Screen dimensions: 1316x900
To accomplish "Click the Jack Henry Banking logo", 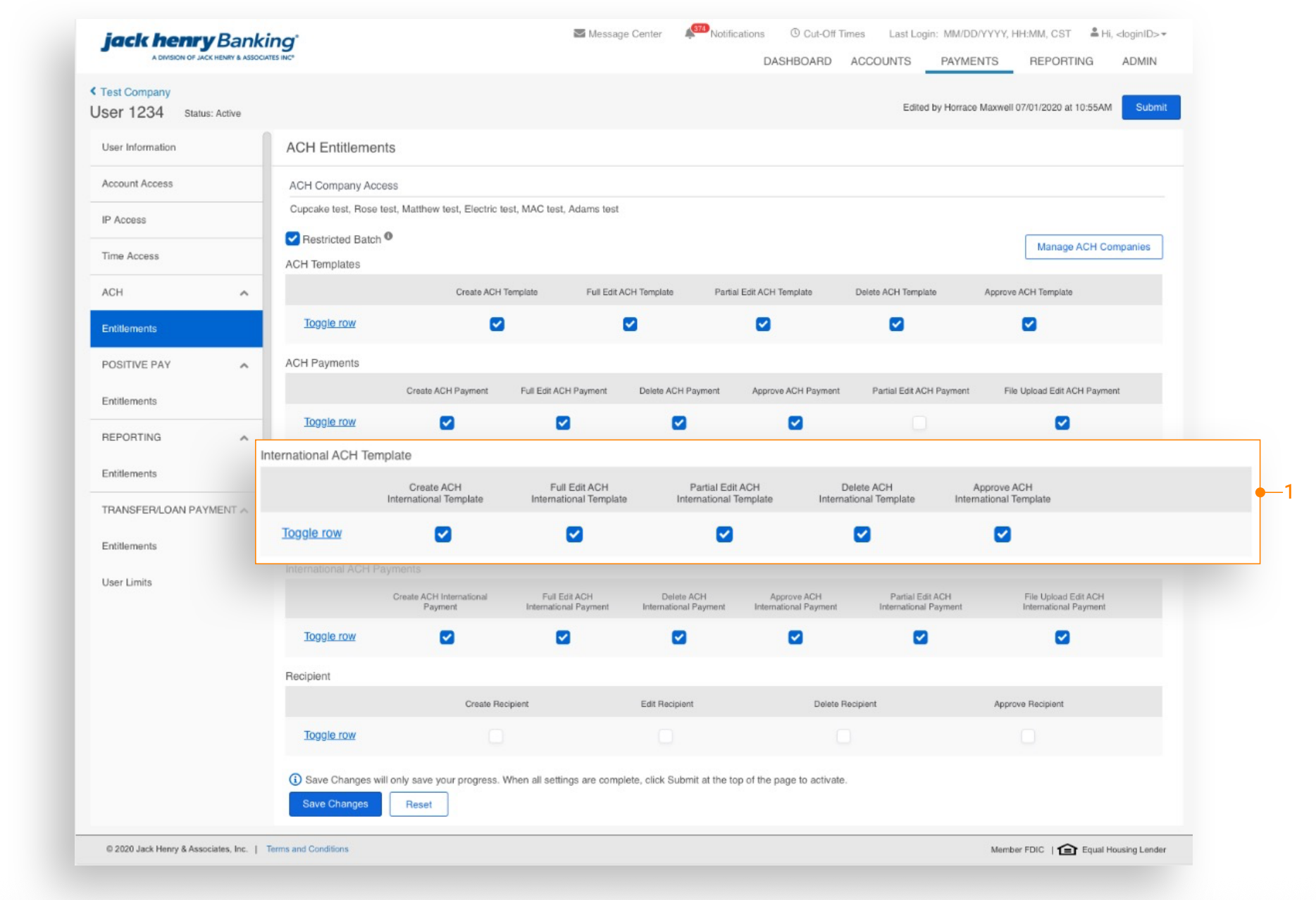I will (x=199, y=45).
